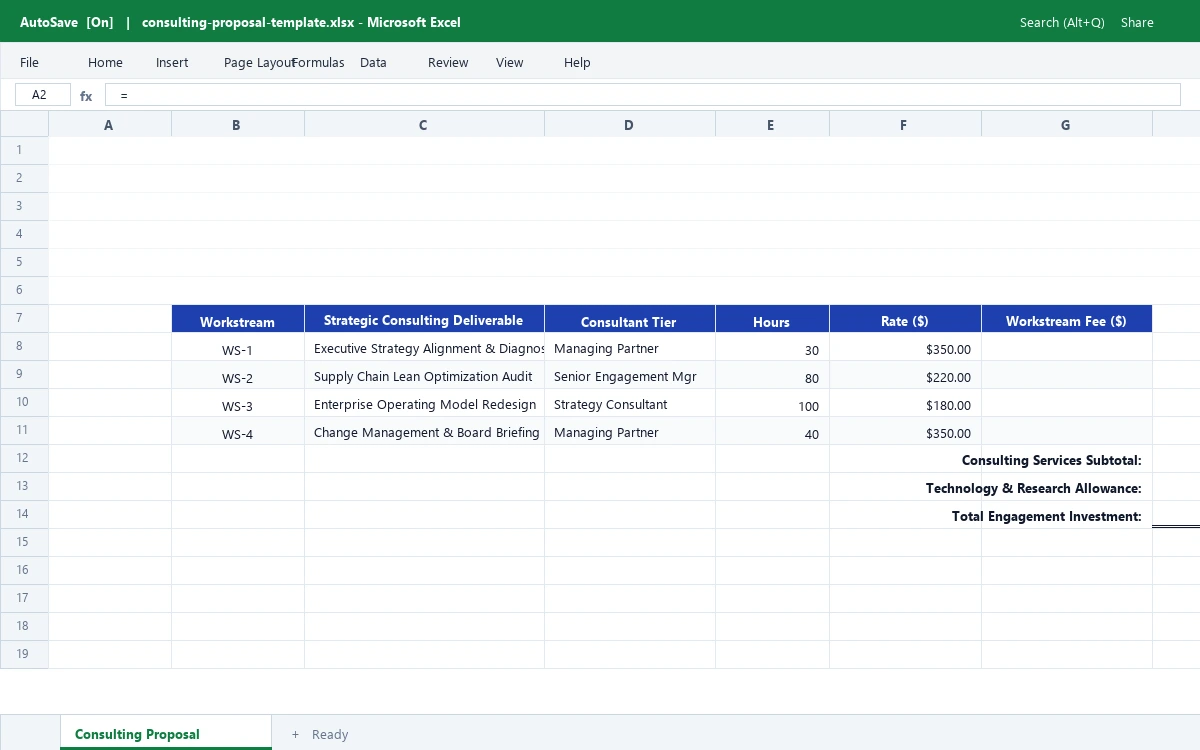The image size is (1200, 750).
Task: Select column D header
Action: click(x=630, y=125)
